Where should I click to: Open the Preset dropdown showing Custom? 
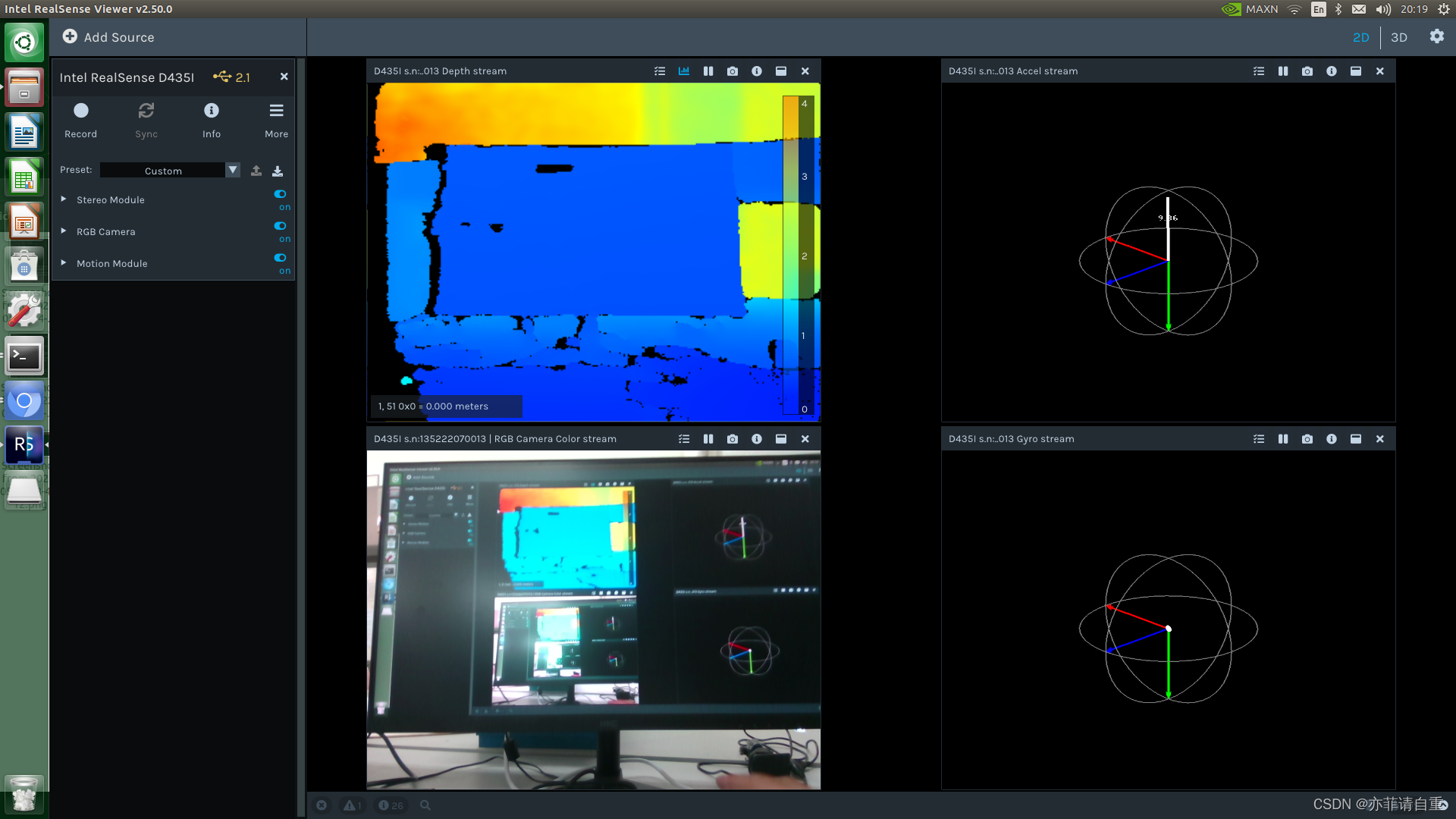point(169,170)
